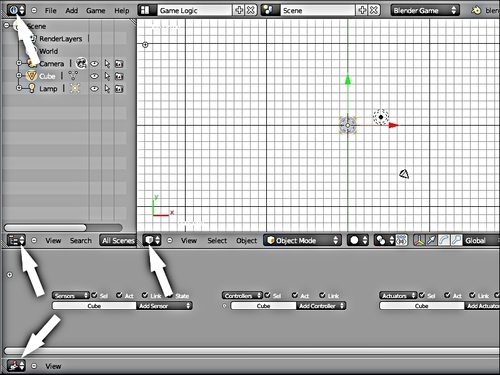This screenshot has width=500, height=375.
Task: Enable the scale manipulator
Action: click(x=456, y=240)
